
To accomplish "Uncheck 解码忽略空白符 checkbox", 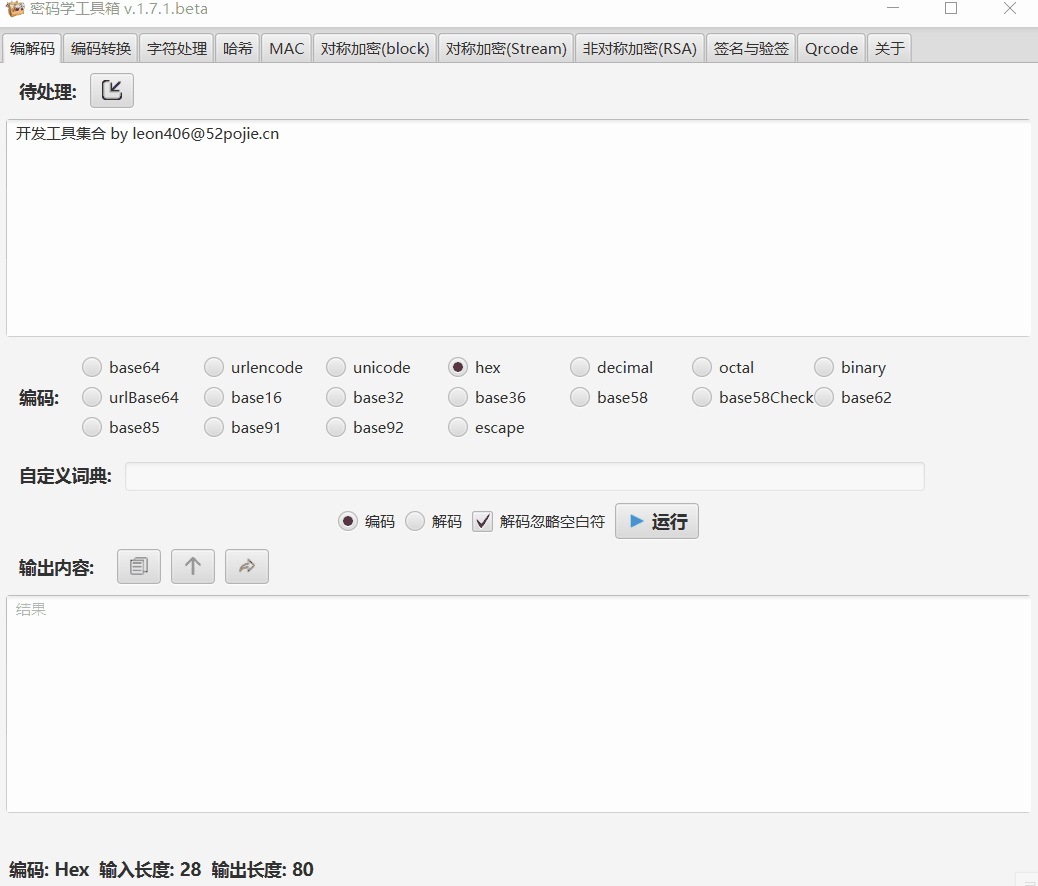I will [x=482, y=521].
